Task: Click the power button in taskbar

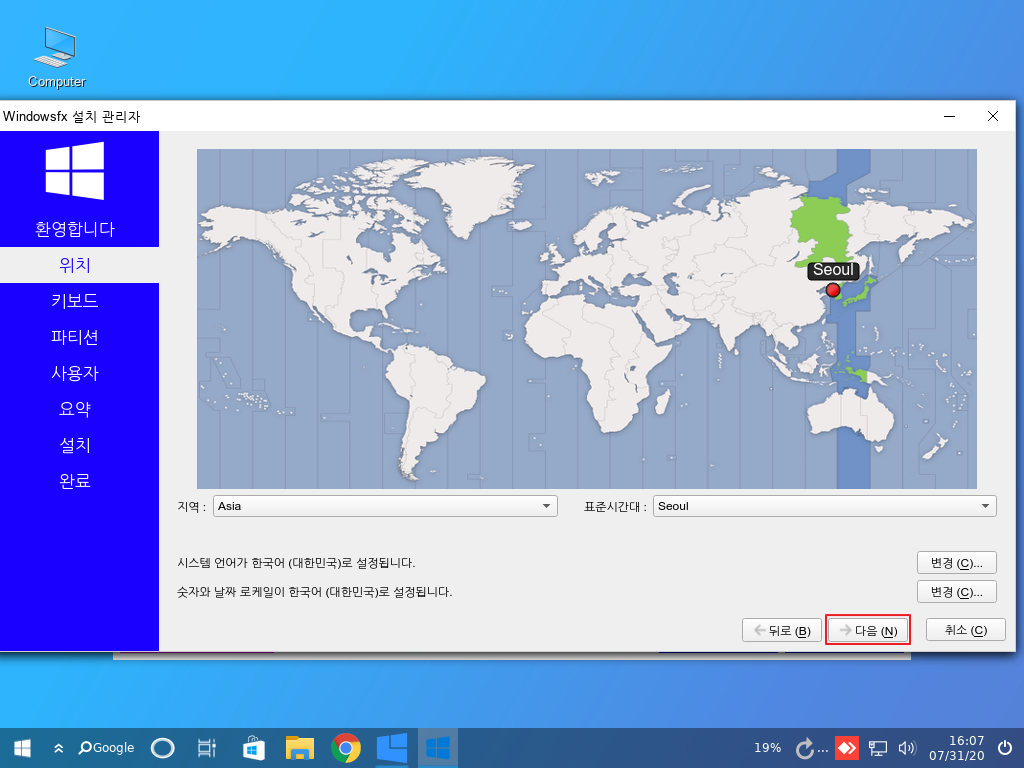Action: point(1005,748)
